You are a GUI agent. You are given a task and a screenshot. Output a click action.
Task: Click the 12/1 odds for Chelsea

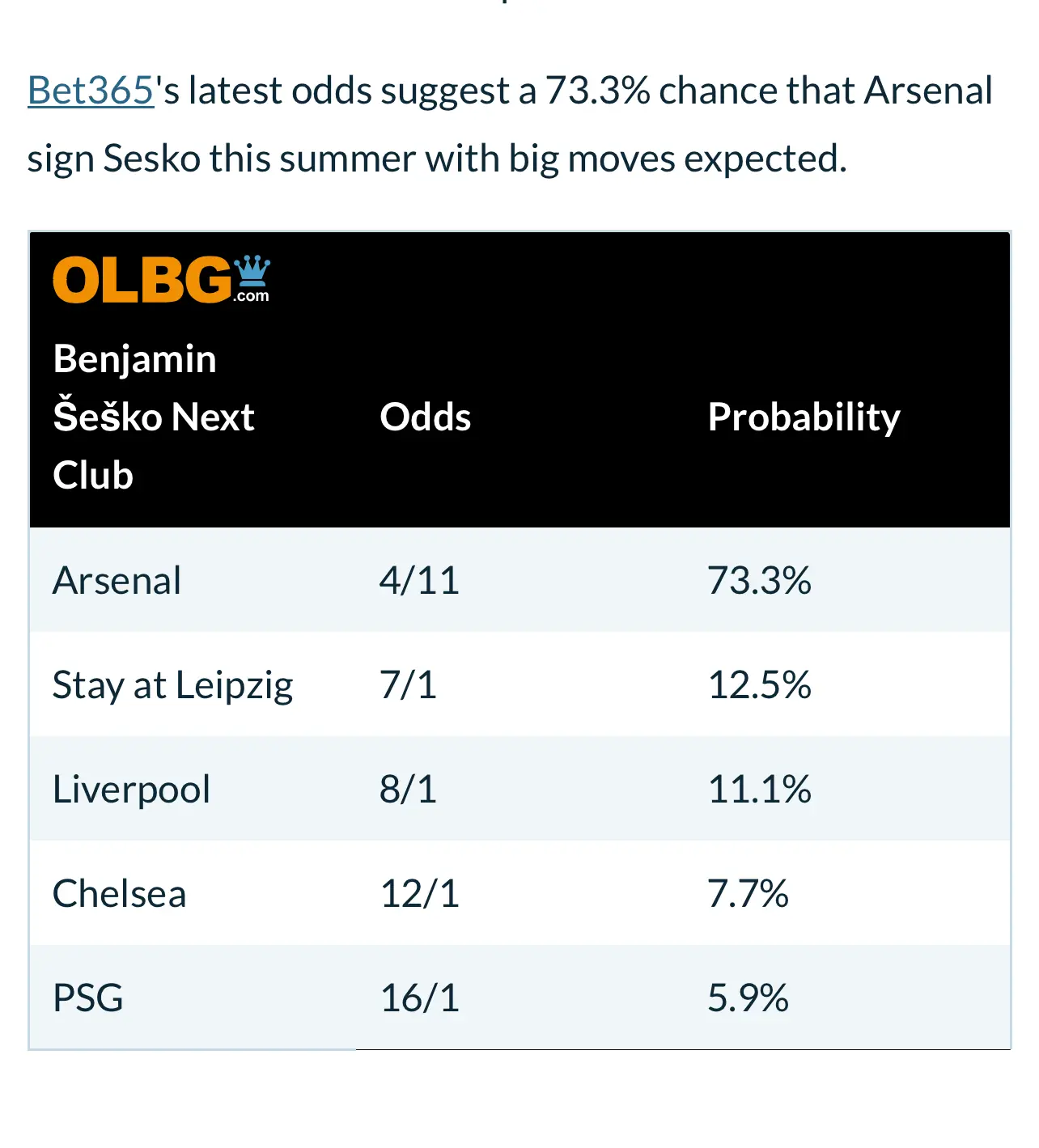(x=419, y=893)
